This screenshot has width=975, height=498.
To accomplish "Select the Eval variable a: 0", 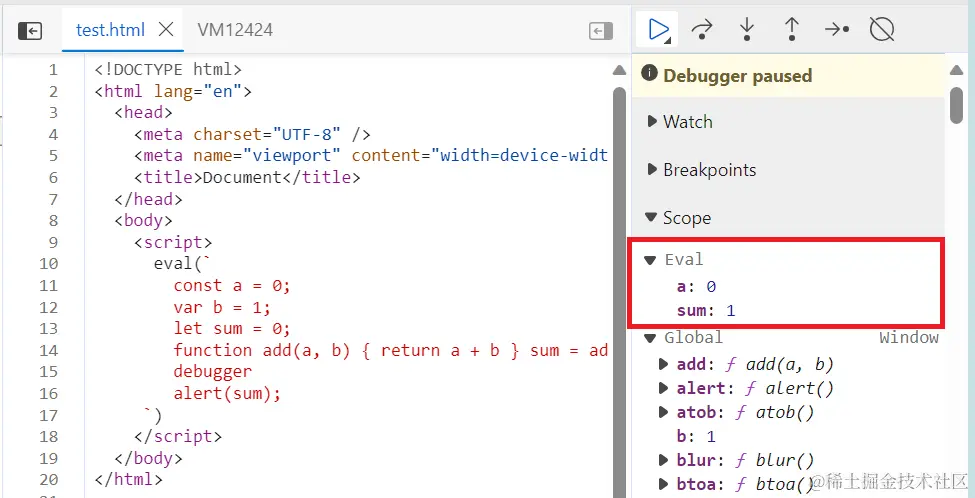I will point(696,287).
